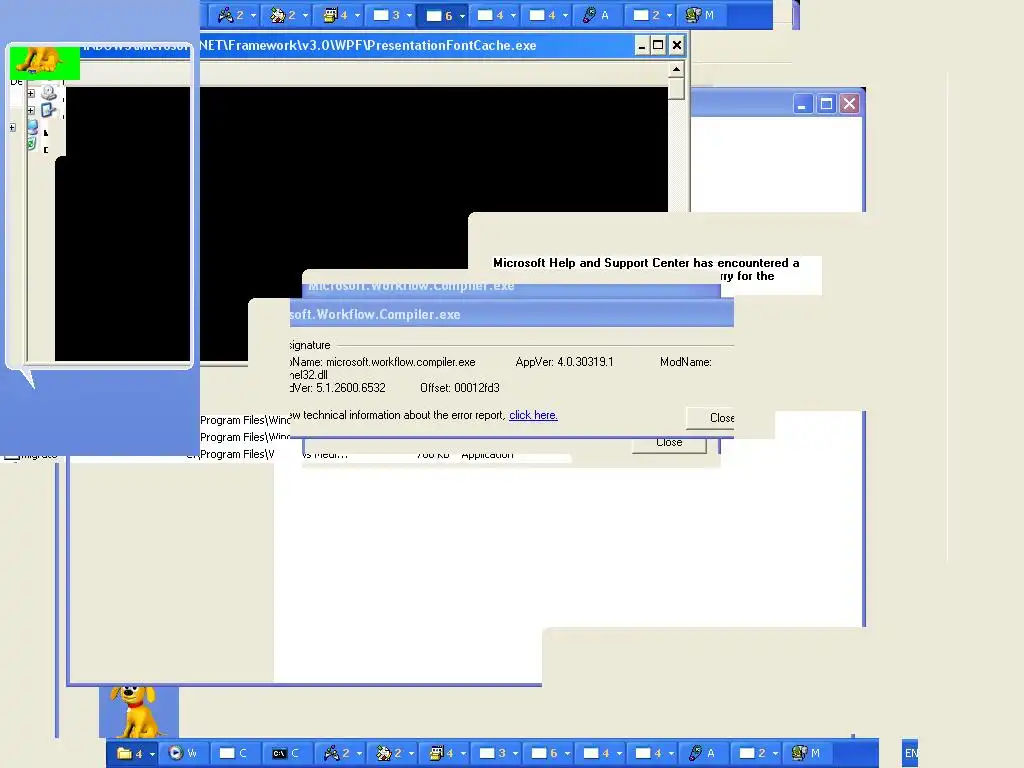Click the 'Offset: 00012fd3' text
Image resolution: width=1024 pixels, height=768 pixels.
(x=460, y=388)
